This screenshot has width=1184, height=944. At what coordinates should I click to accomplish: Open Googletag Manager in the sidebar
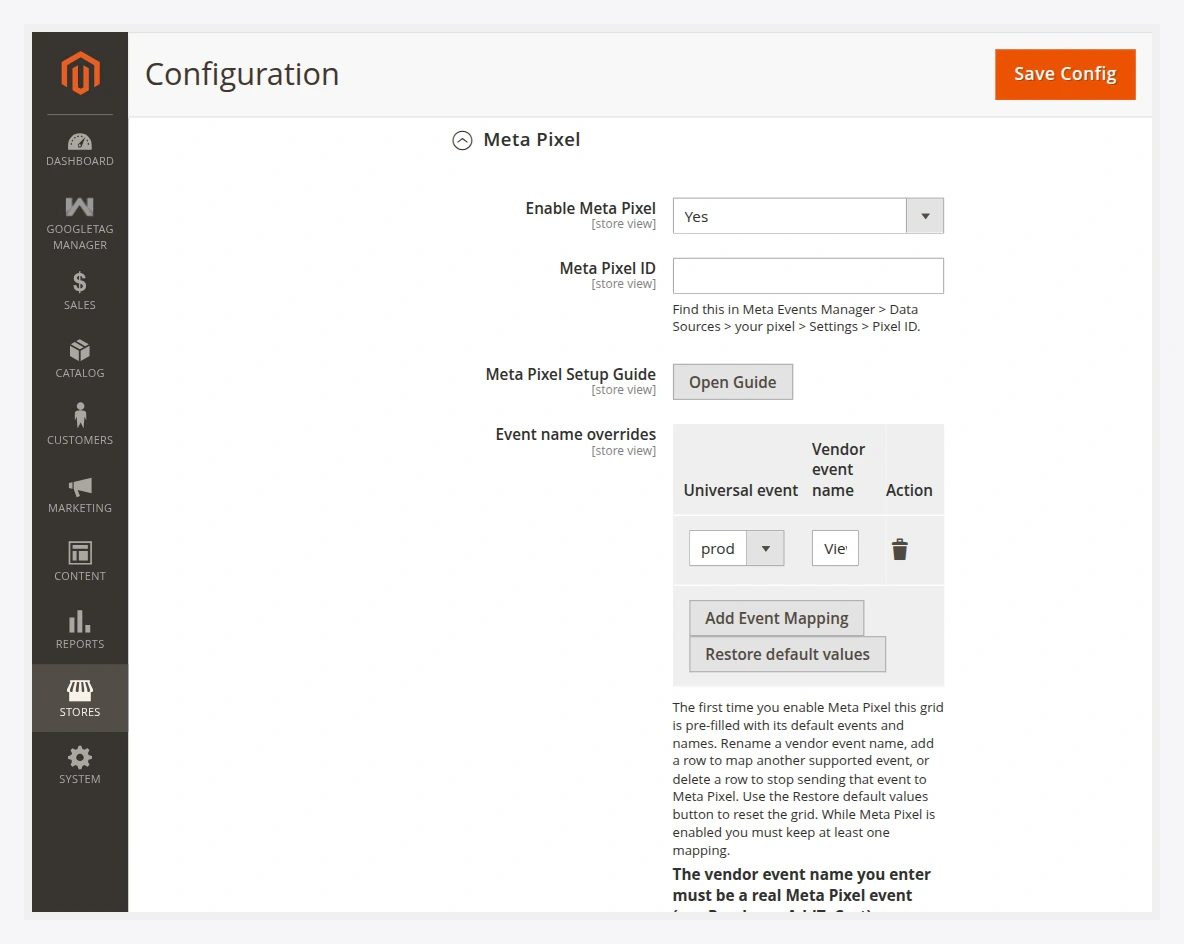(79, 224)
